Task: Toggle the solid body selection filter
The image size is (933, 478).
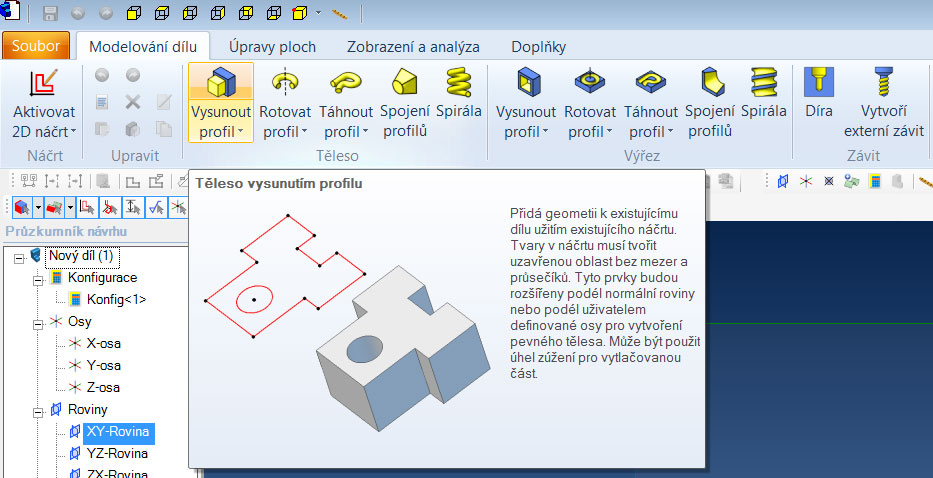Action: coord(20,207)
